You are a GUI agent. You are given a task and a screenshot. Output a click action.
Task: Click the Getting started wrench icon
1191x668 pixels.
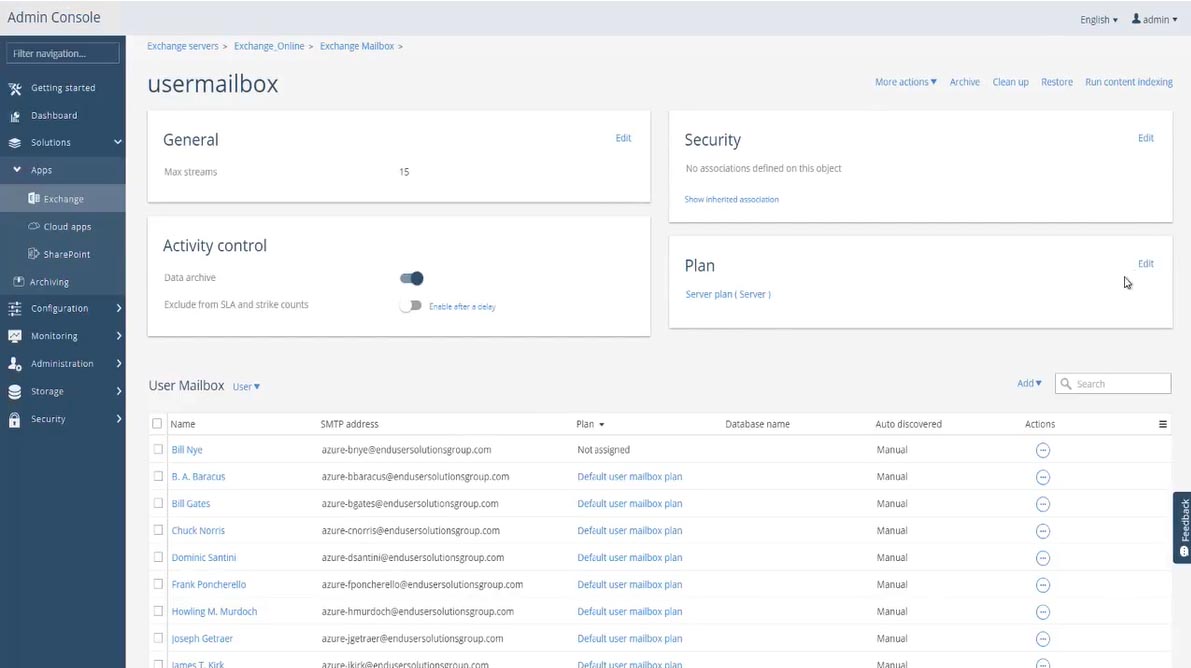15,88
